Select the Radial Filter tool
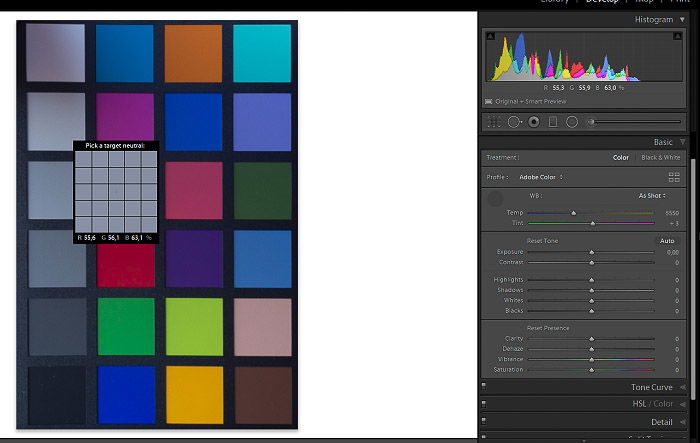Screen dimensions: 700x443 [x=572, y=122]
